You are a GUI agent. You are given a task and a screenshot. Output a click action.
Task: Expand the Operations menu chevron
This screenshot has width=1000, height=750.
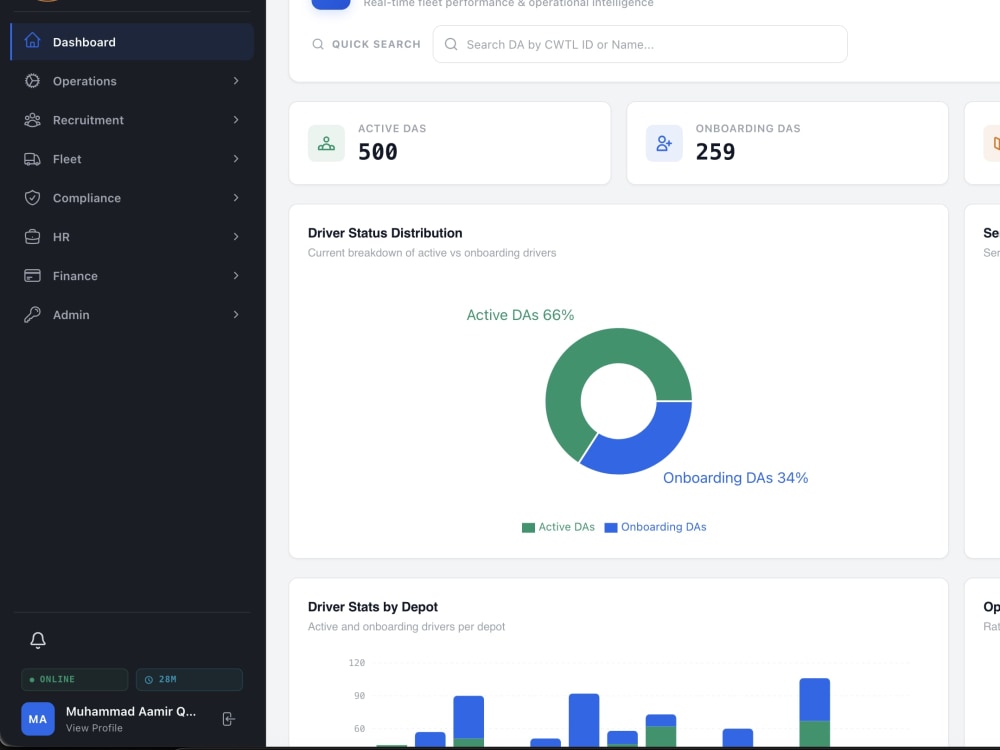click(x=236, y=80)
